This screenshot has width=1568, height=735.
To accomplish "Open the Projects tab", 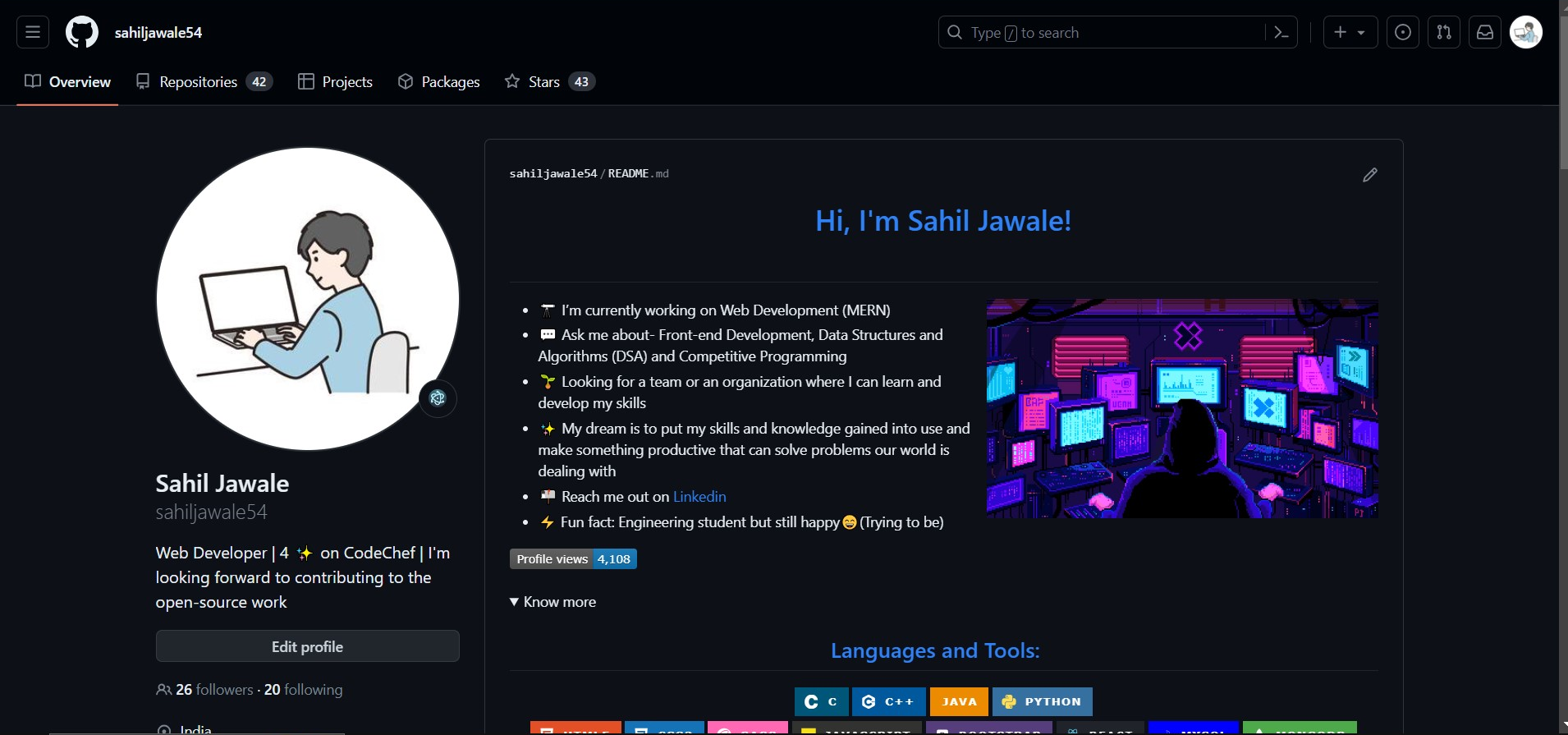I will click(335, 81).
